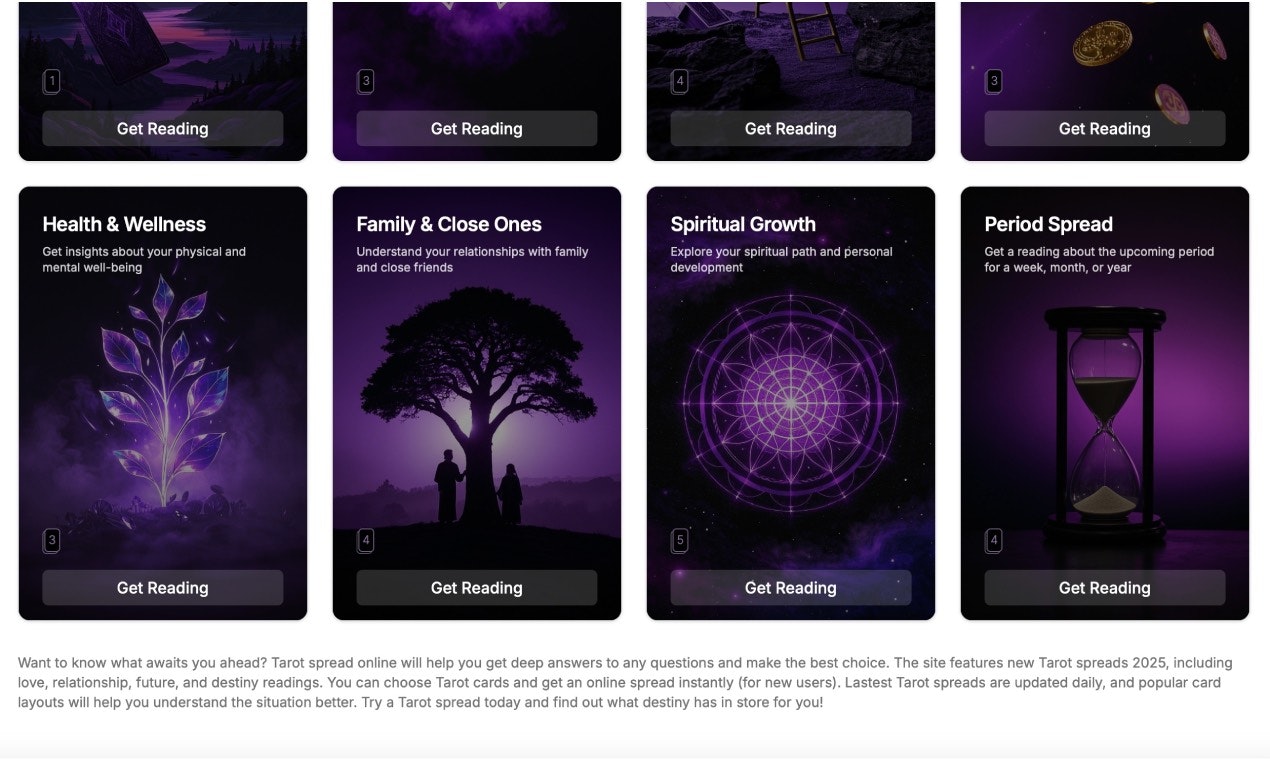Get Reading for Spiritual Growth

(x=791, y=588)
